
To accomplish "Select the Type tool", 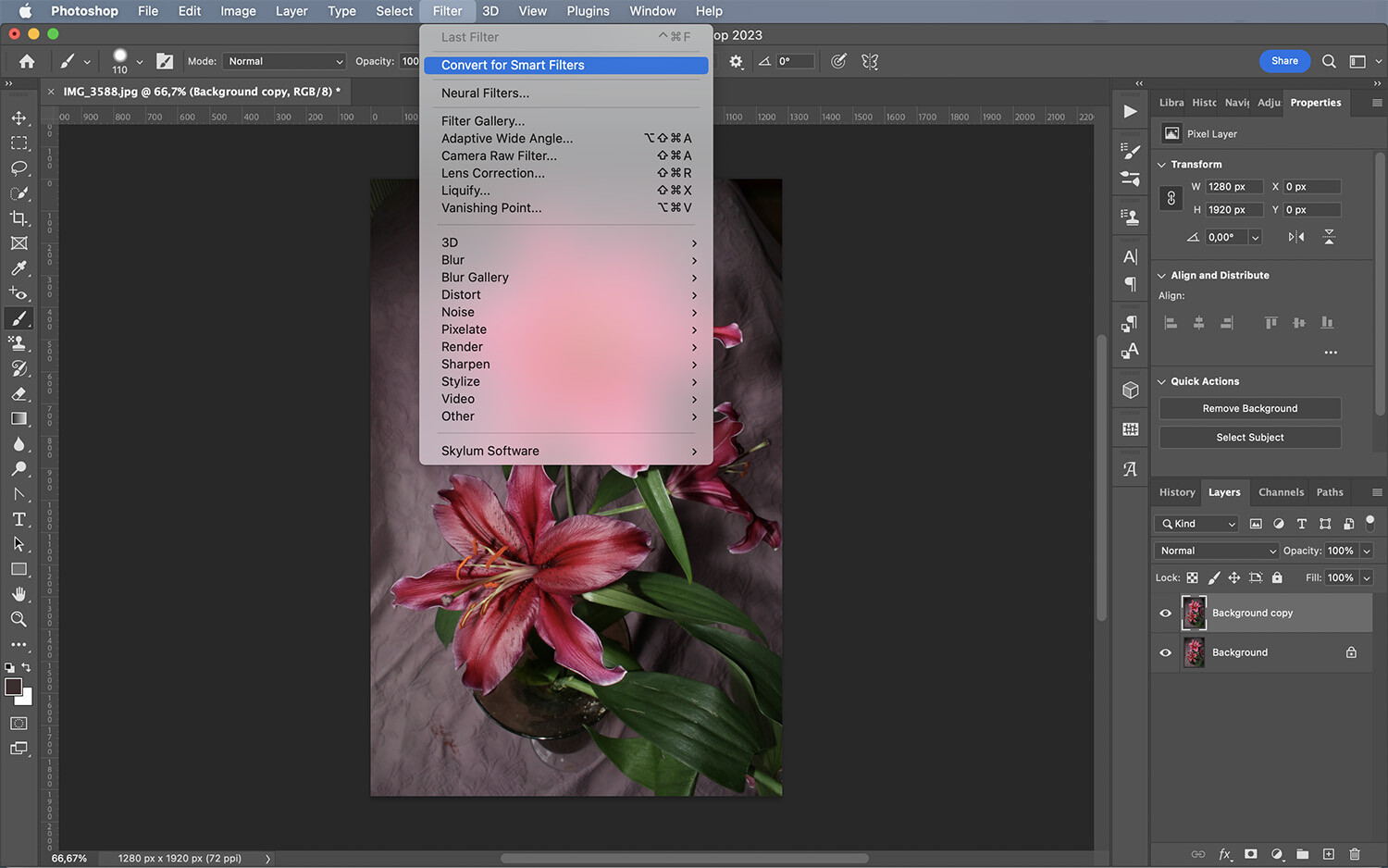I will 19,519.
